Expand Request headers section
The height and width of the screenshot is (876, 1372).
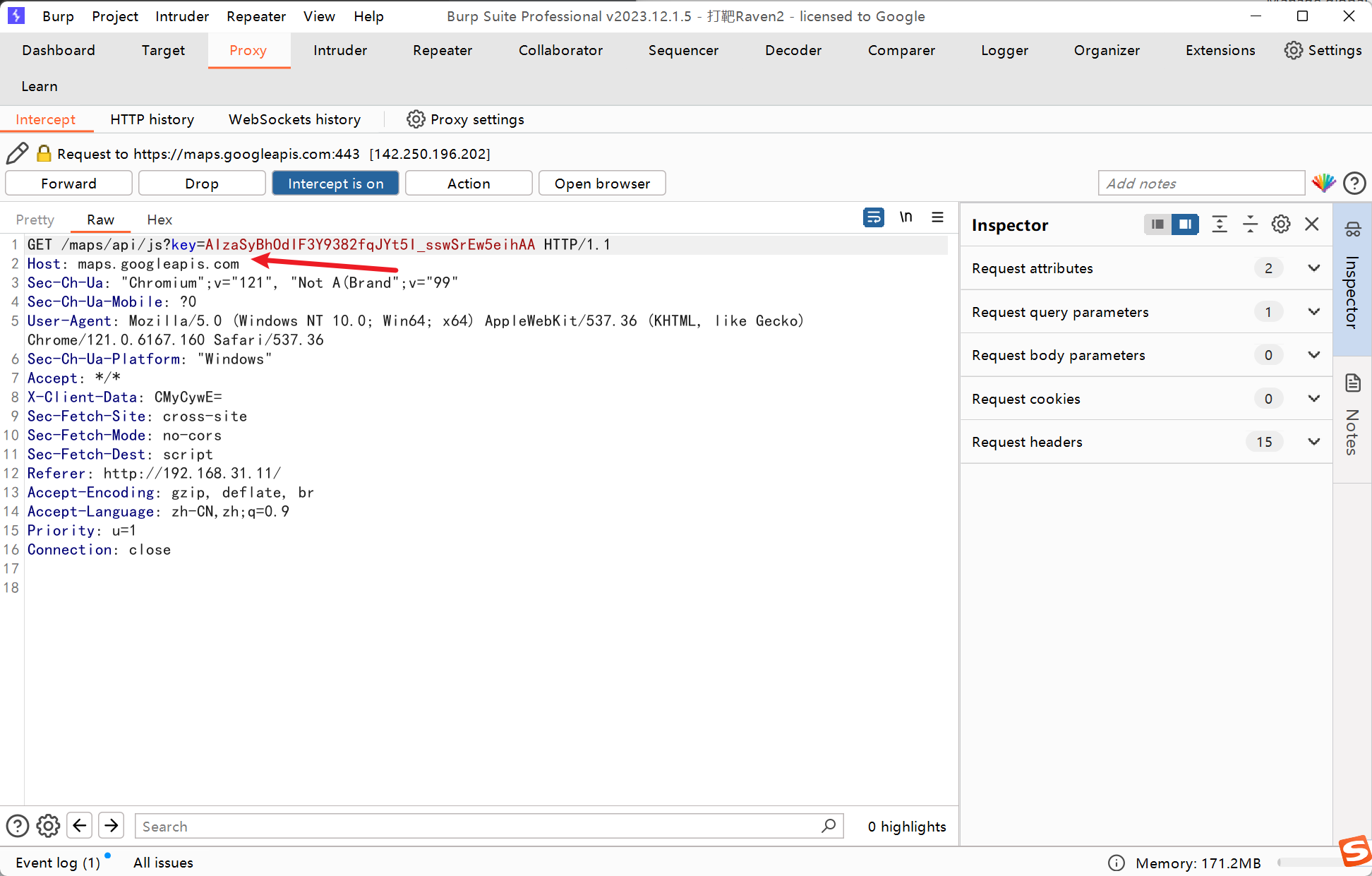tap(1313, 442)
